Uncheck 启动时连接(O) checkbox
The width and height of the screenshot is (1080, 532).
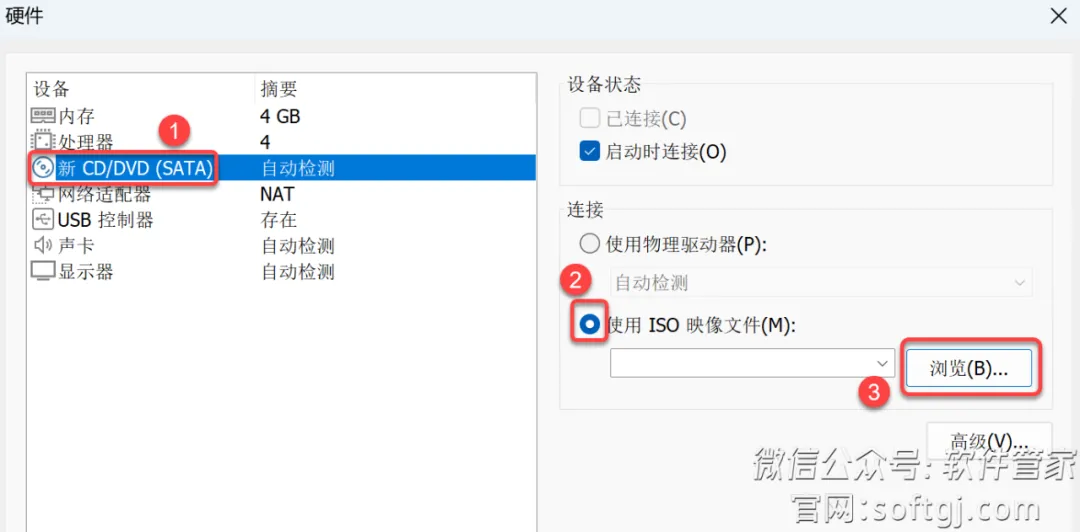[590, 151]
